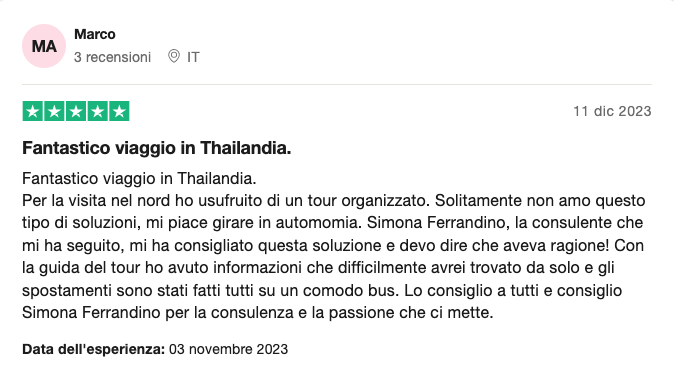Click the 'Data dell'esperienza:' label

(x=94, y=349)
